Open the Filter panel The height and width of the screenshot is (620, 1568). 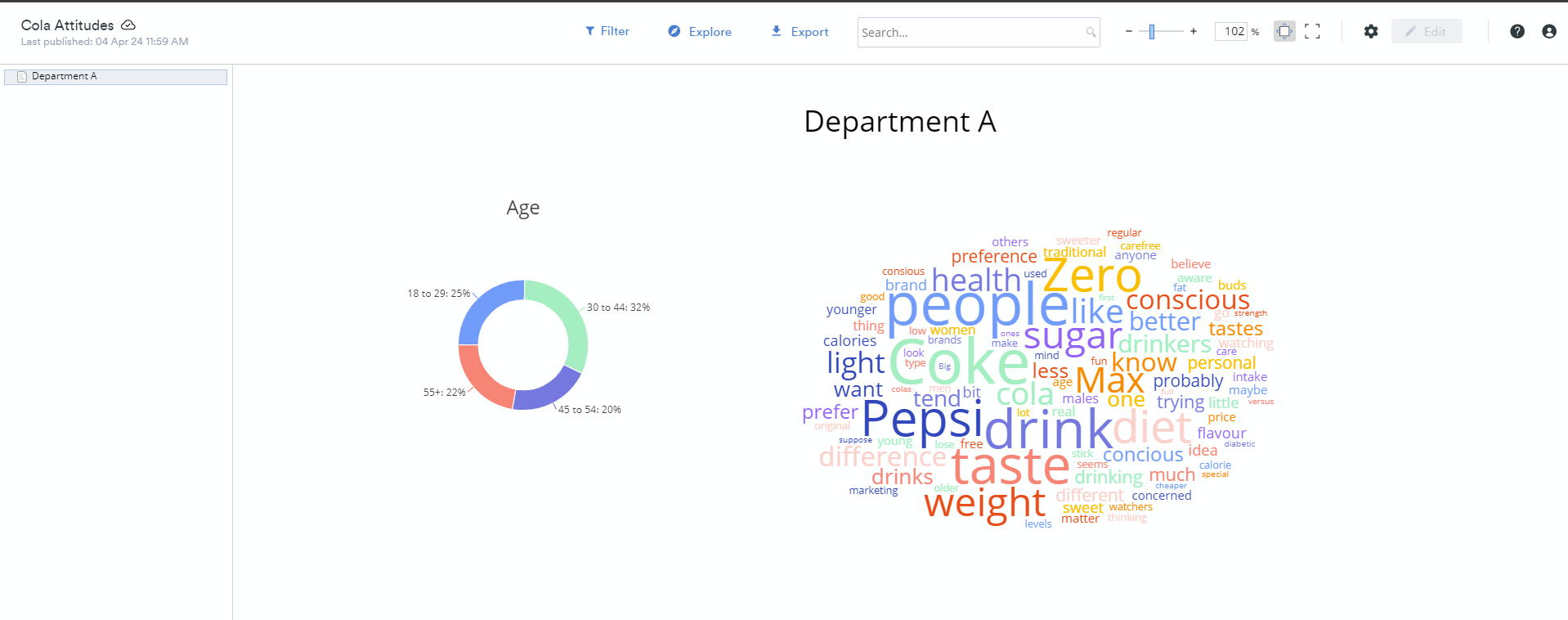(607, 31)
